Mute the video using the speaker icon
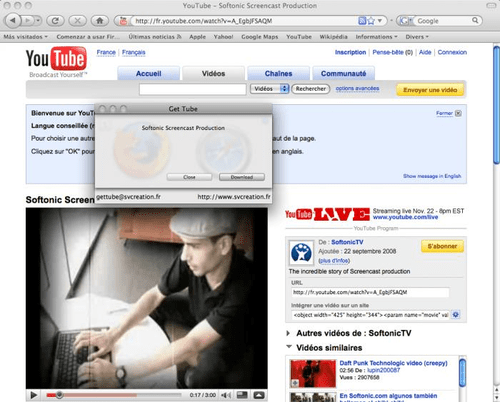Viewport: 500px width, 402px height. pos(226,395)
